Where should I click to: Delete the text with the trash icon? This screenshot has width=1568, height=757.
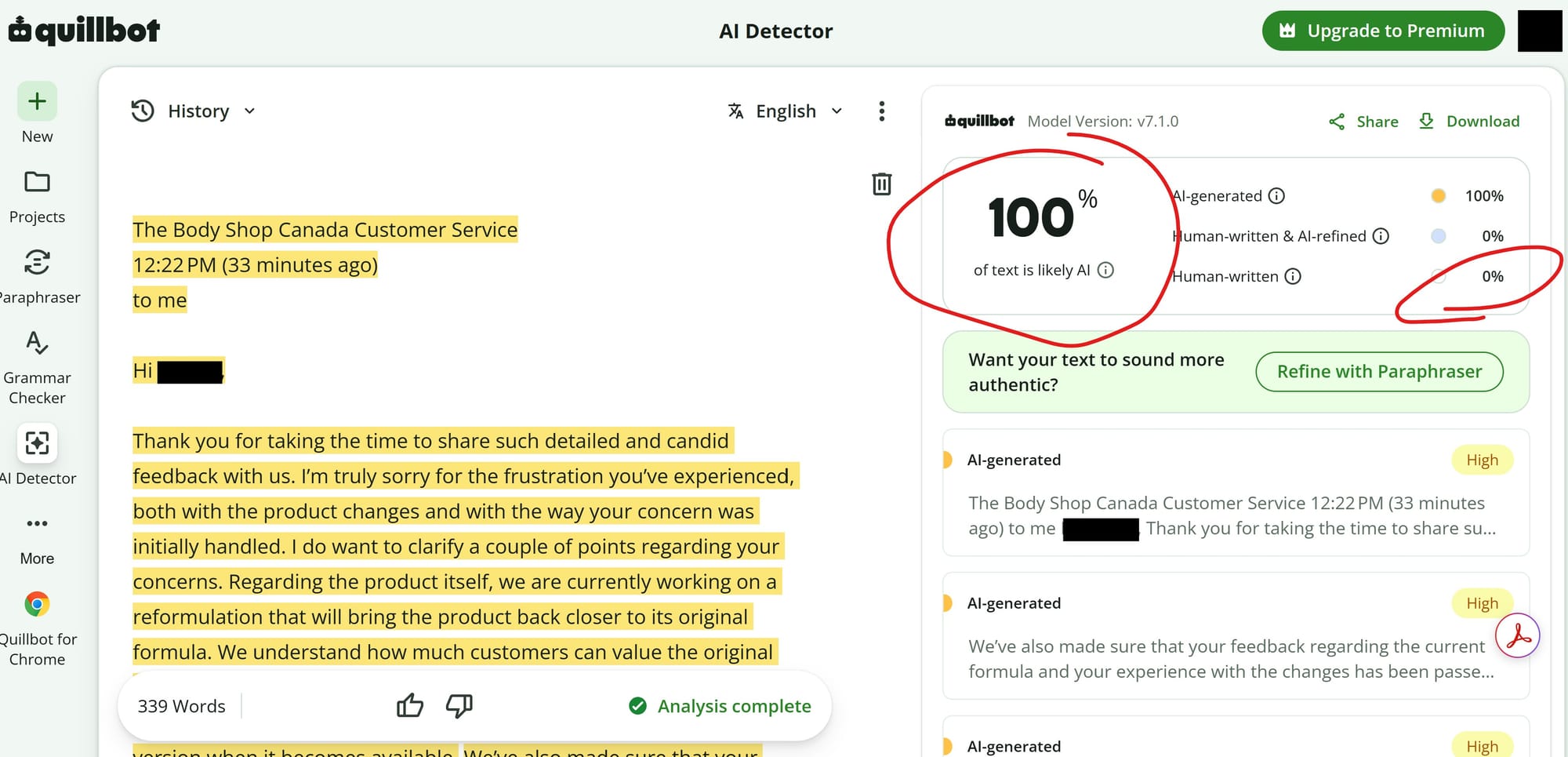click(882, 184)
